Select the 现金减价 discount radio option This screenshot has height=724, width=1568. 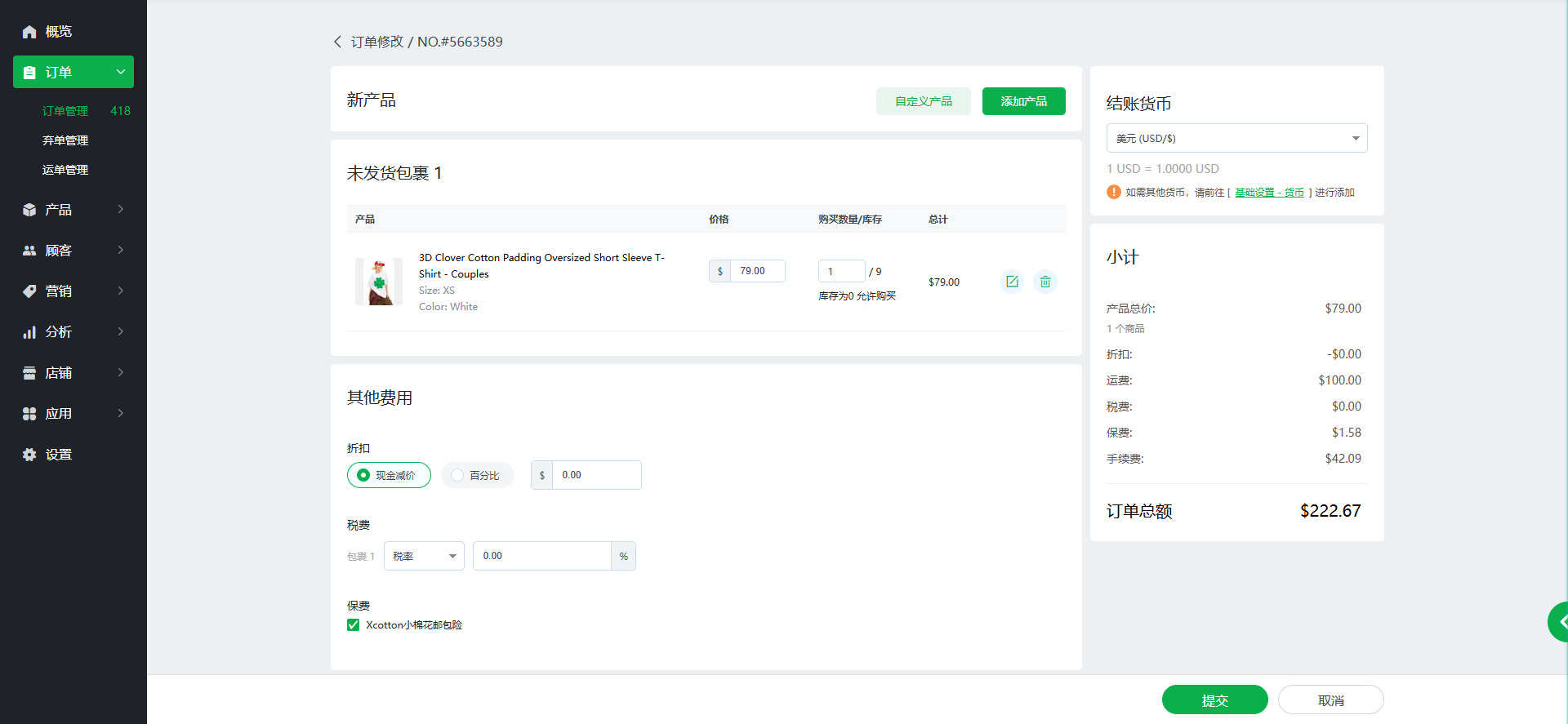click(x=364, y=475)
